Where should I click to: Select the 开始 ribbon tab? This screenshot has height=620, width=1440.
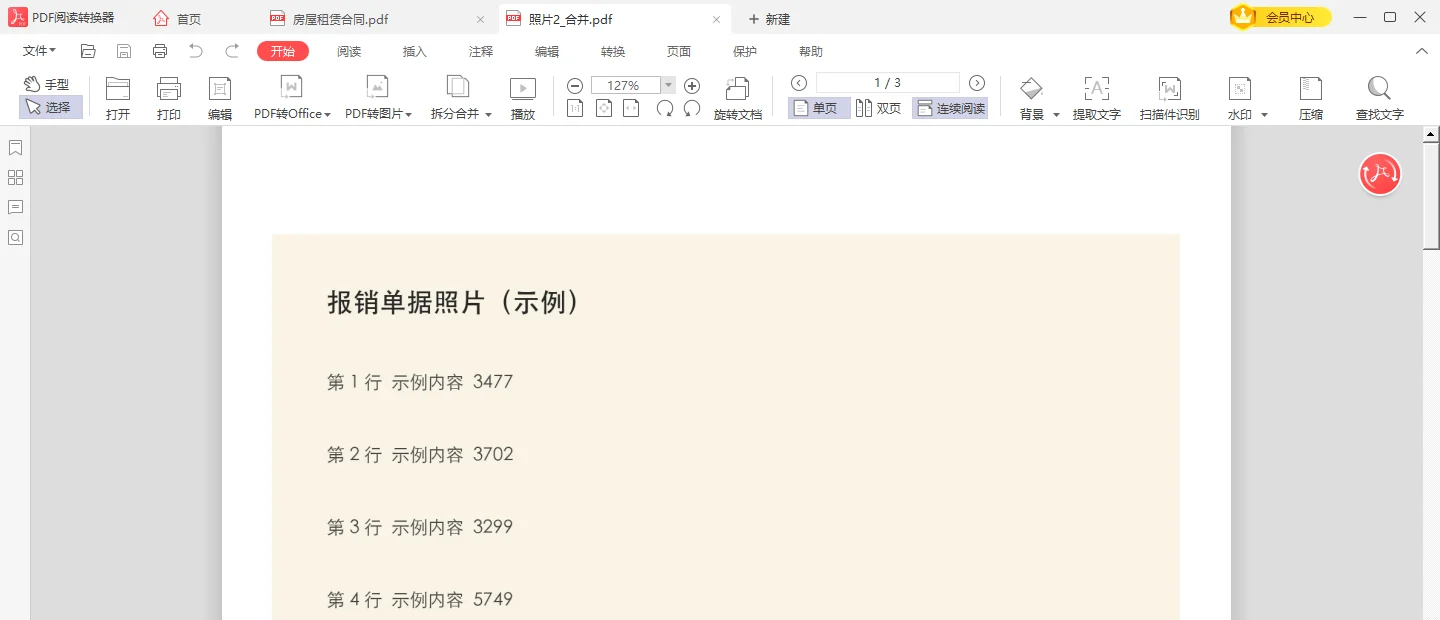coord(283,51)
